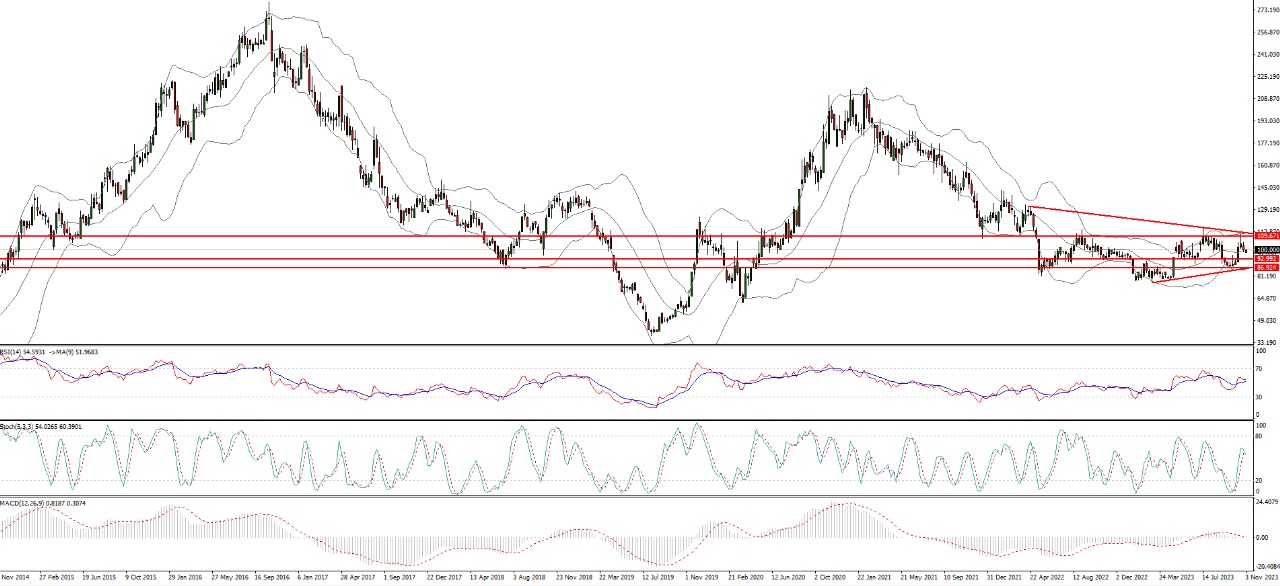Viewport: 1280px width, 586px height.
Task: Click the 177.190 price axis label
Action: (1266, 143)
